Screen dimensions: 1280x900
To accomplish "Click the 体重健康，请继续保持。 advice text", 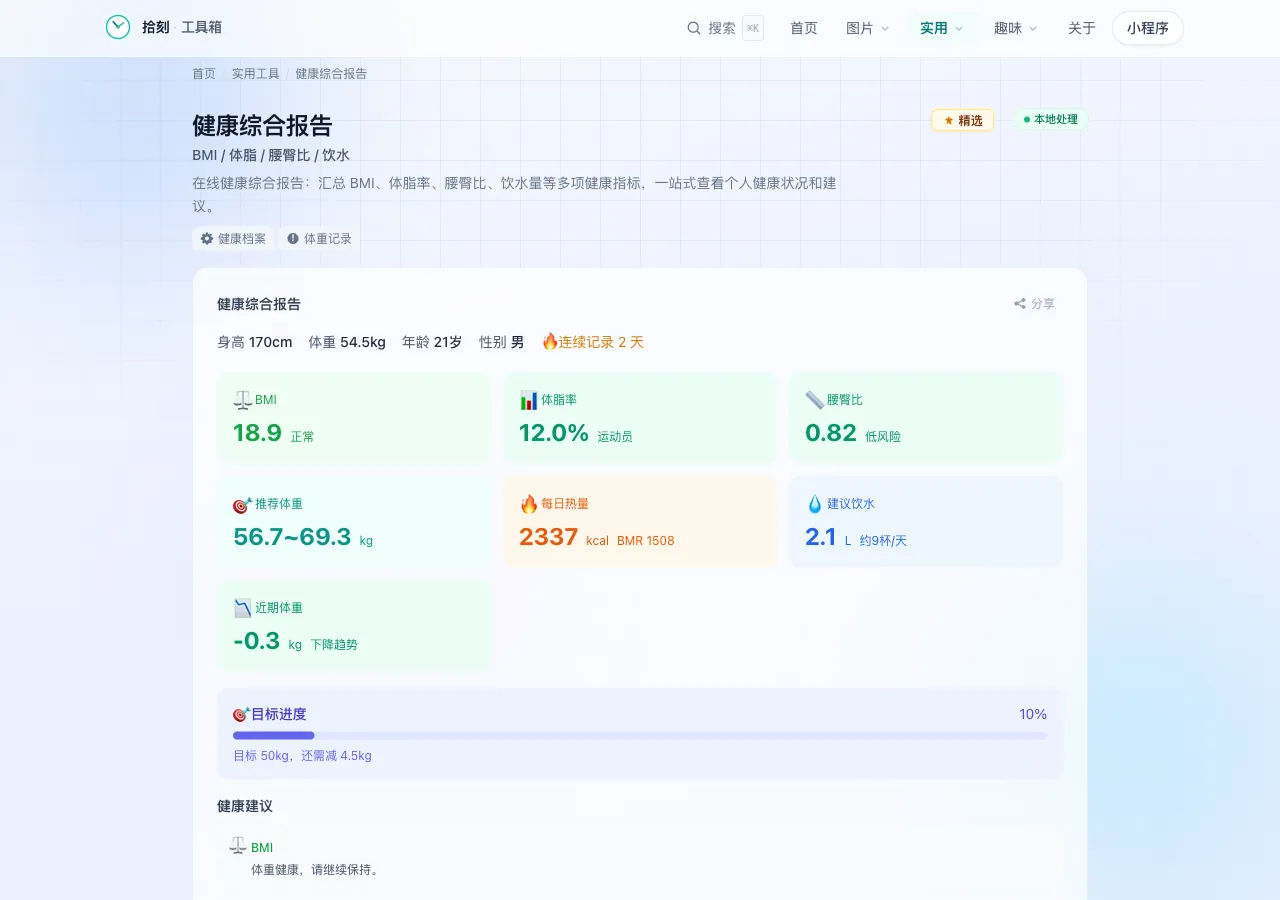I will 315,870.
